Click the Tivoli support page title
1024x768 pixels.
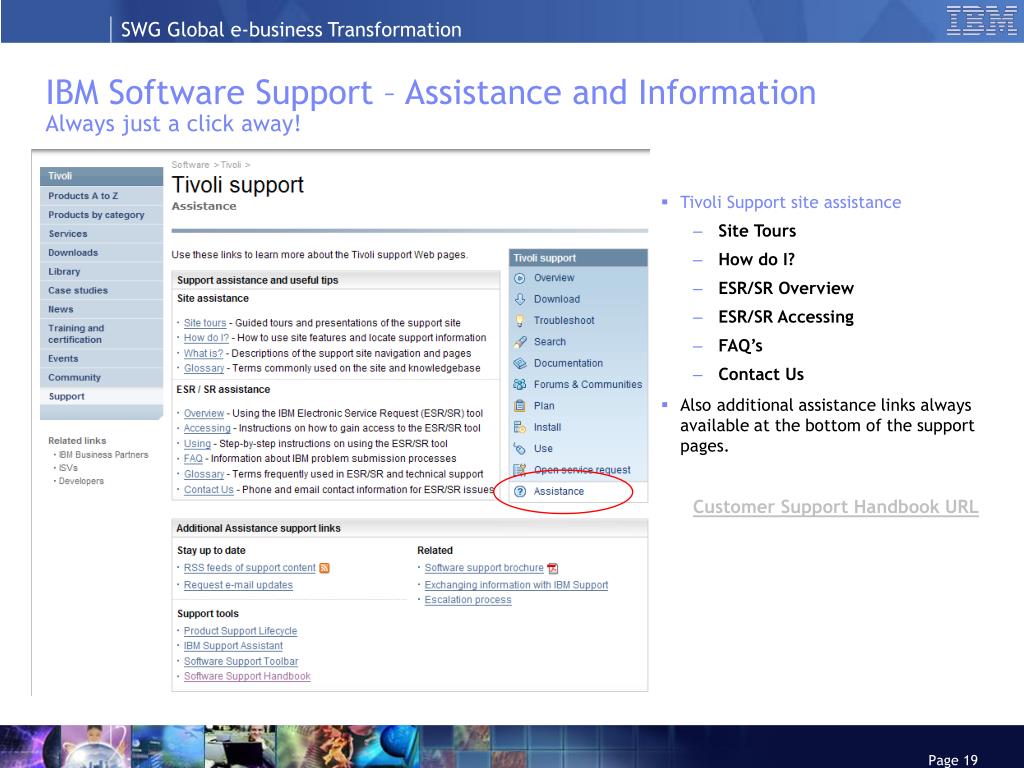[238, 185]
